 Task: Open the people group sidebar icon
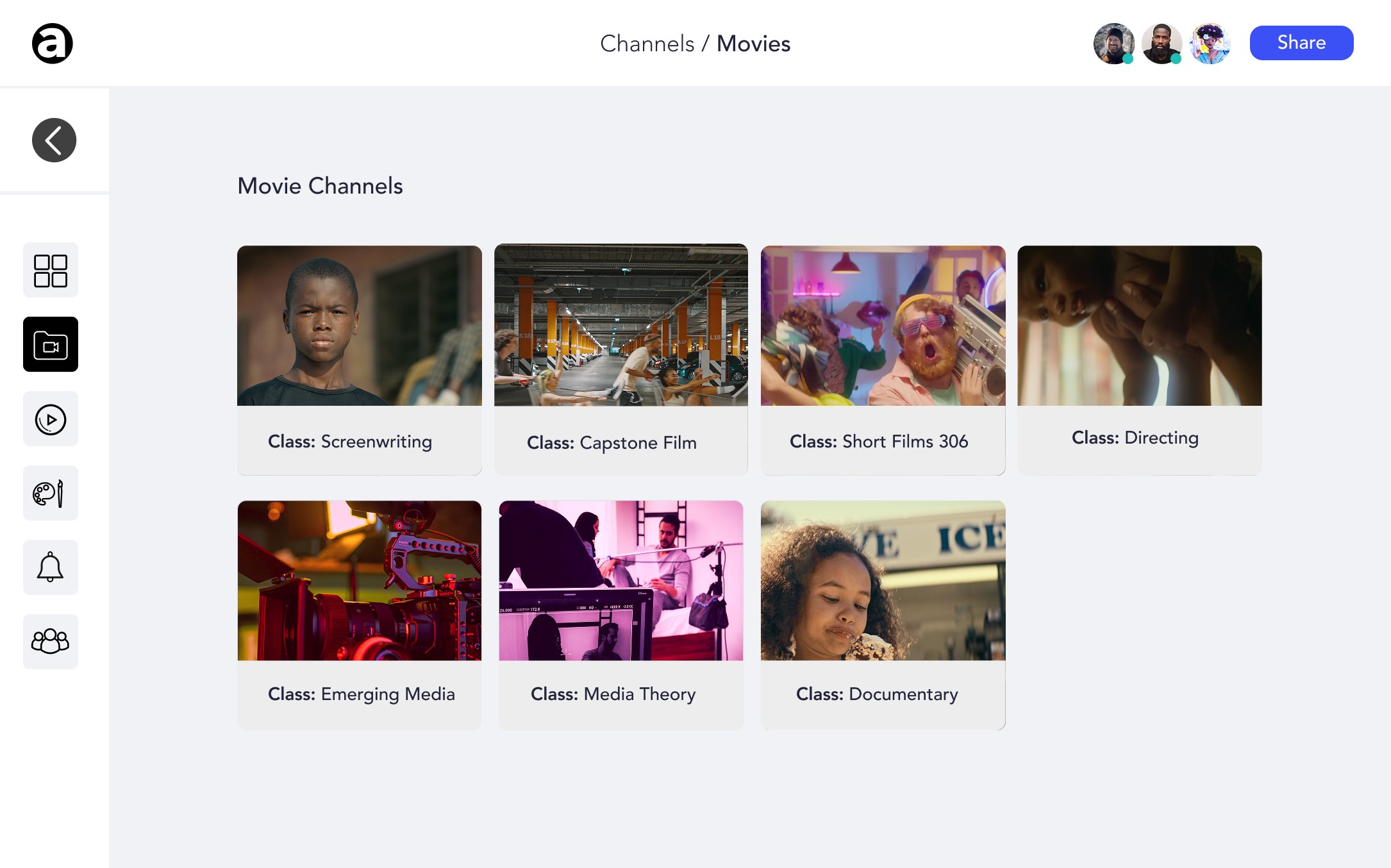point(51,642)
